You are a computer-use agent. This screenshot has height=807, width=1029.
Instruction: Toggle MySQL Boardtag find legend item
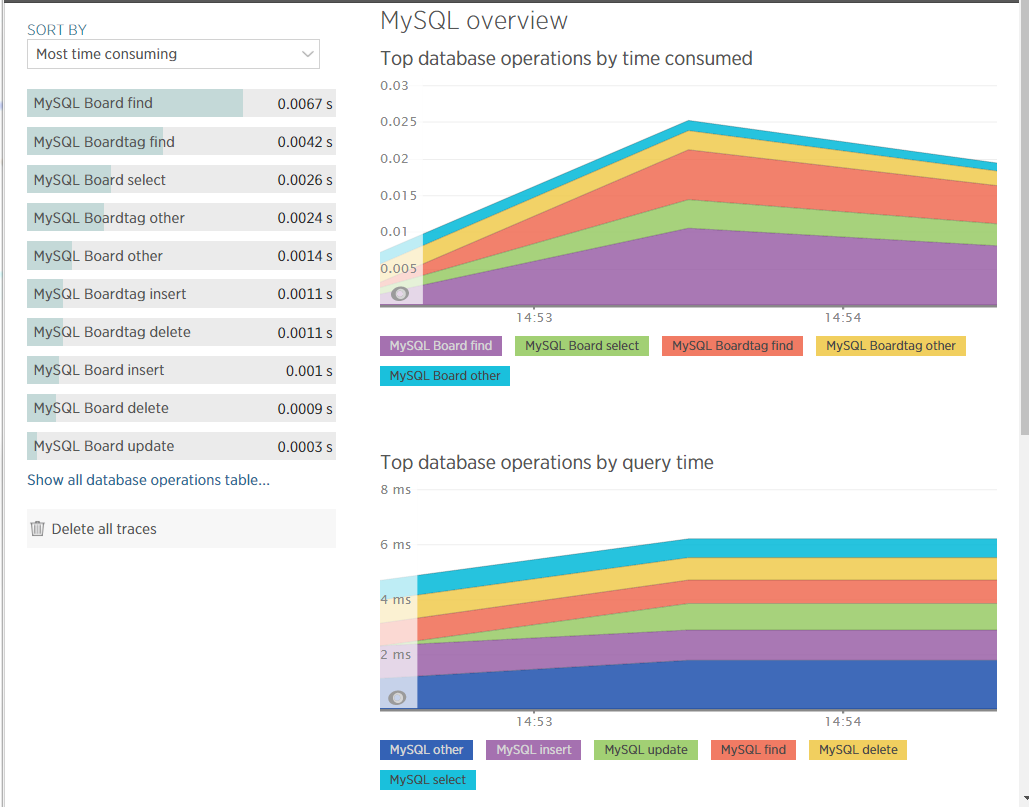pos(732,346)
